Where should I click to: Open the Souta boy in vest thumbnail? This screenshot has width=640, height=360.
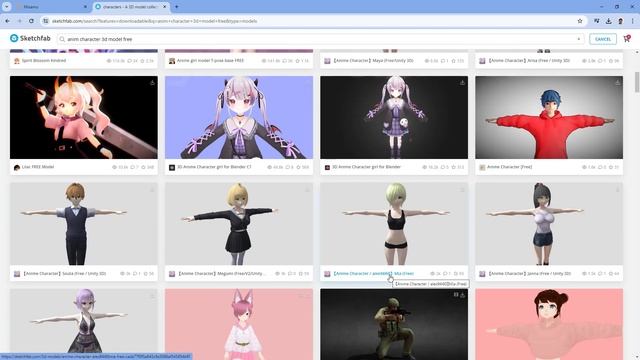[x=84, y=224]
